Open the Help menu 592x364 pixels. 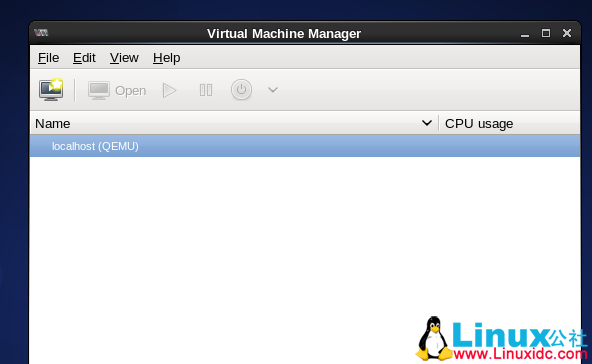[x=166, y=58]
